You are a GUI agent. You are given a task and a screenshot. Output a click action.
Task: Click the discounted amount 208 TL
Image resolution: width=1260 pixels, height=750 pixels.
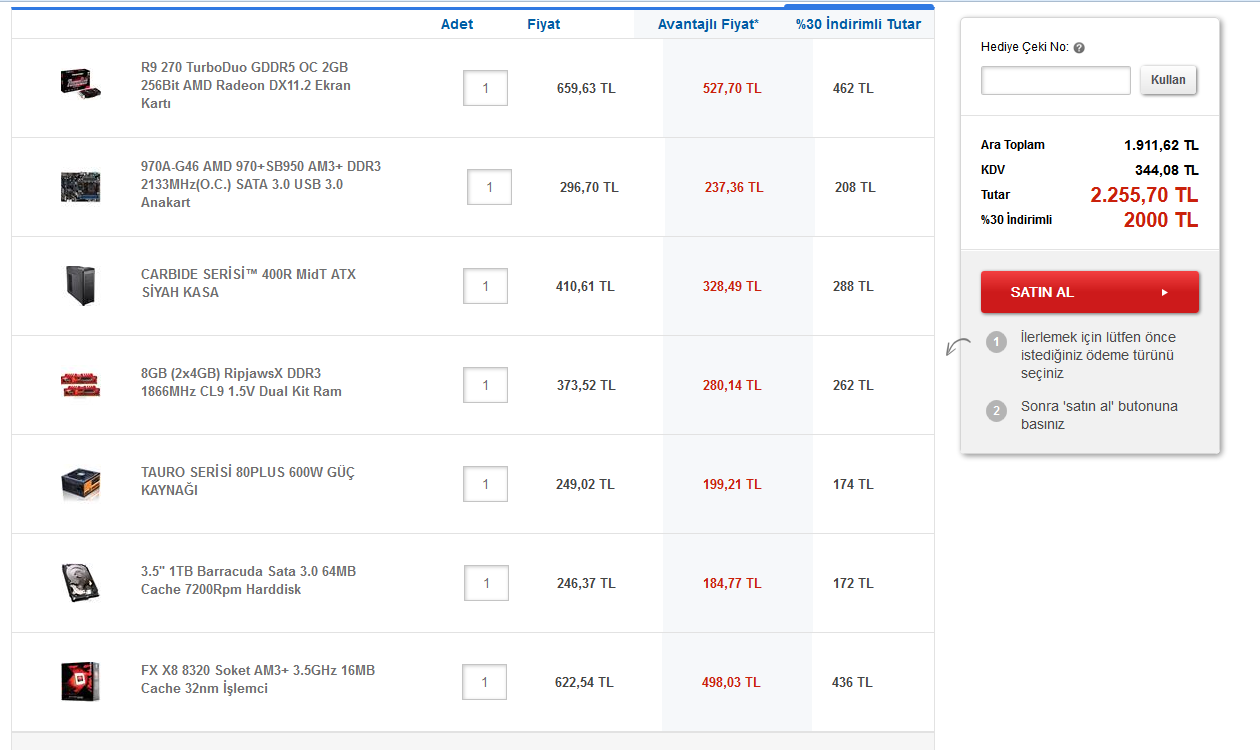point(855,187)
